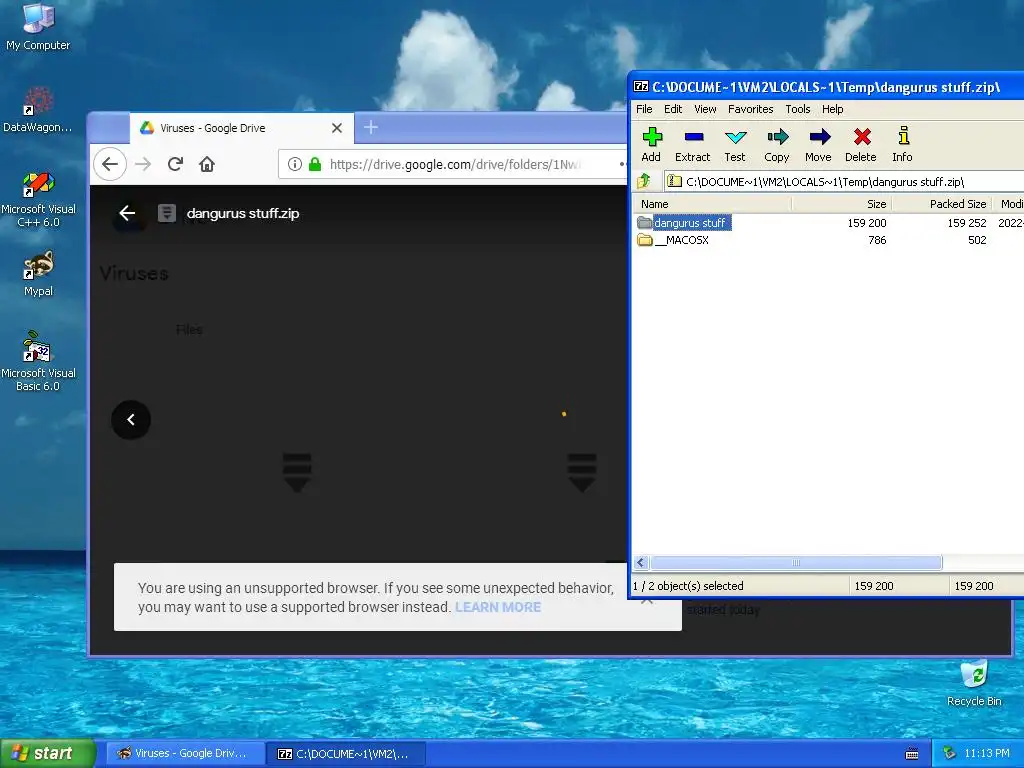1024x768 pixels.
Task: Click the keyboard icon in system tray
Action: (912, 754)
